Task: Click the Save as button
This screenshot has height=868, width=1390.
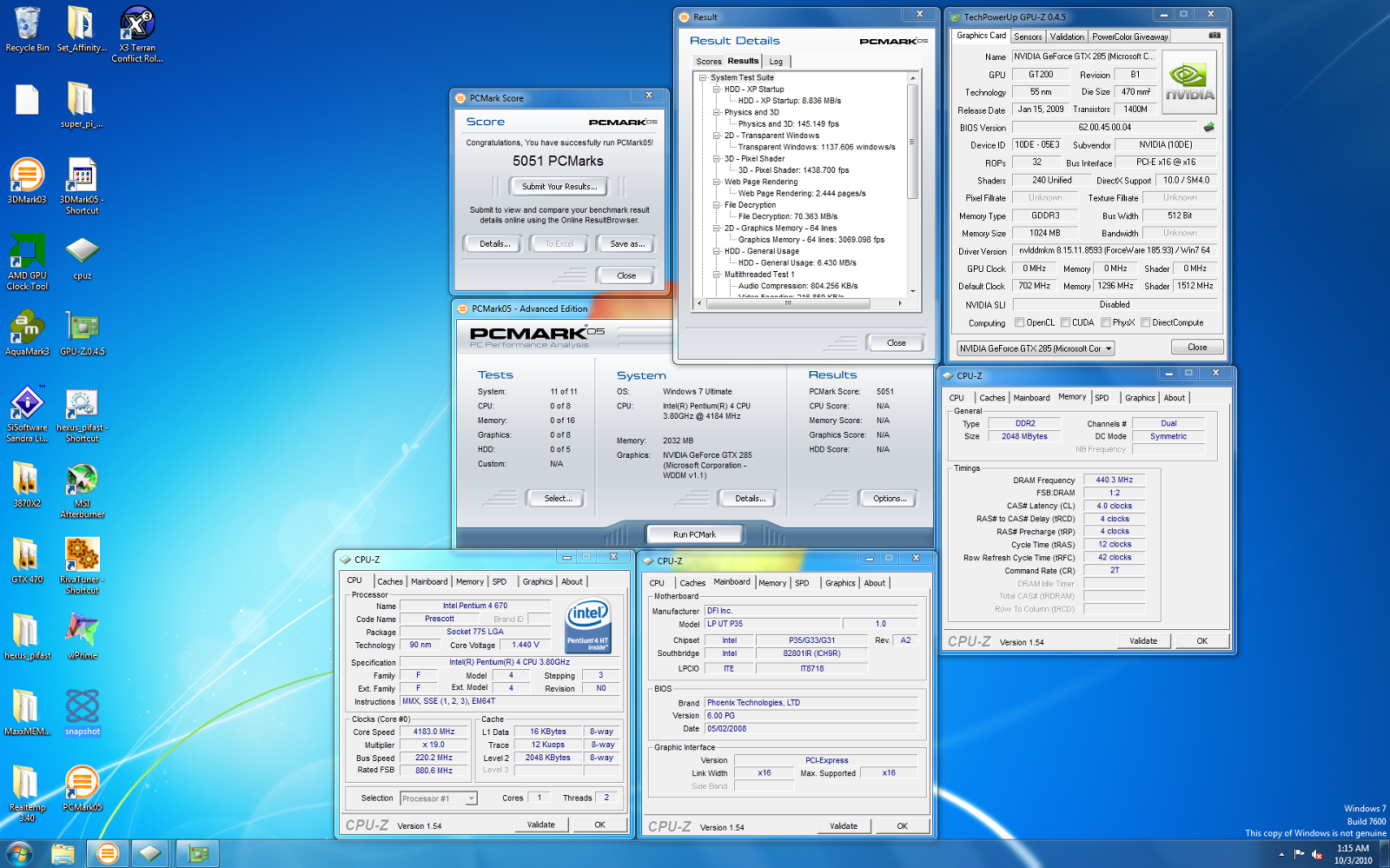Action: tap(626, 244)
